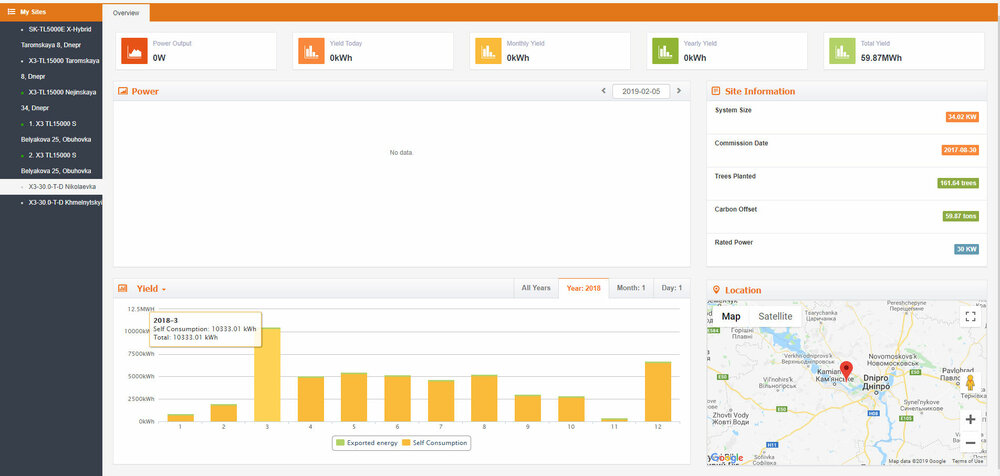This screenshot has width=1000, height=476.
Task: Click the Street View pegman icon
Action: click(x=969, y=382)
